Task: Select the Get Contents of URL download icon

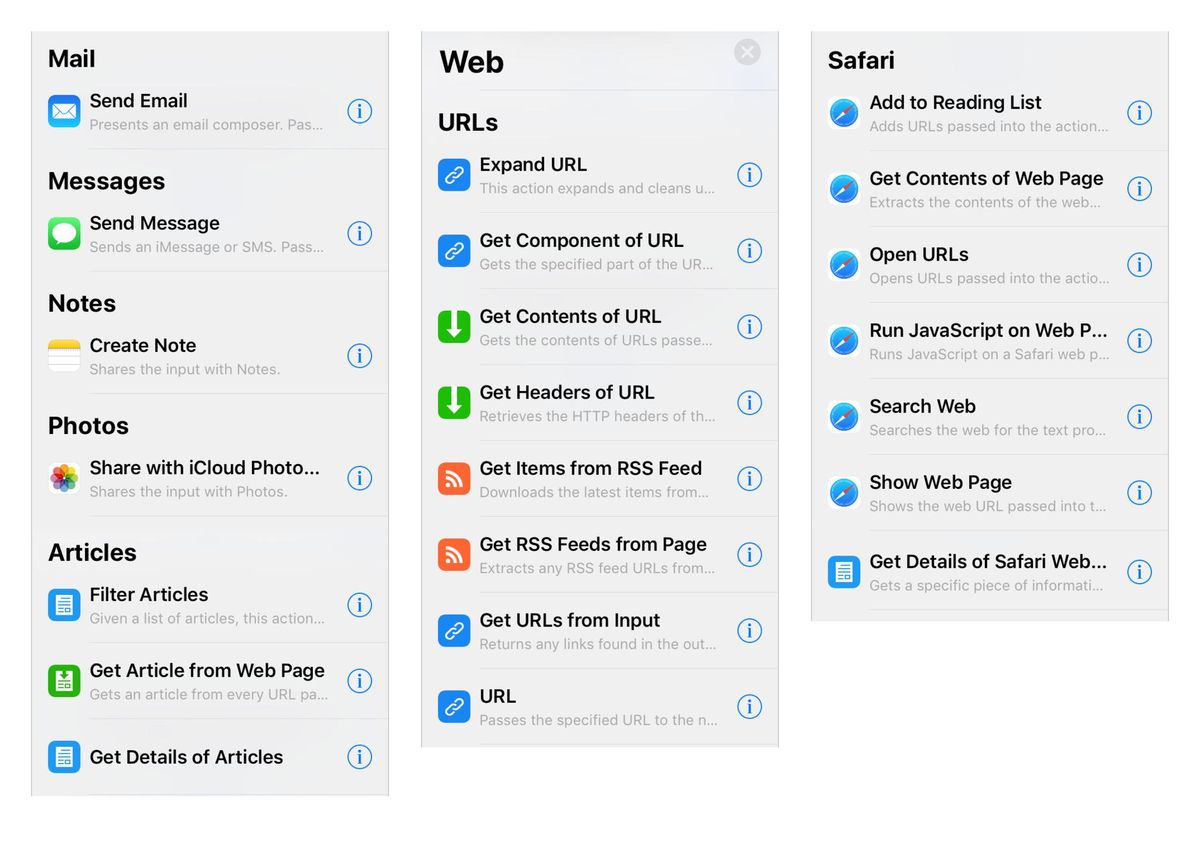Action: pos(453,327)
